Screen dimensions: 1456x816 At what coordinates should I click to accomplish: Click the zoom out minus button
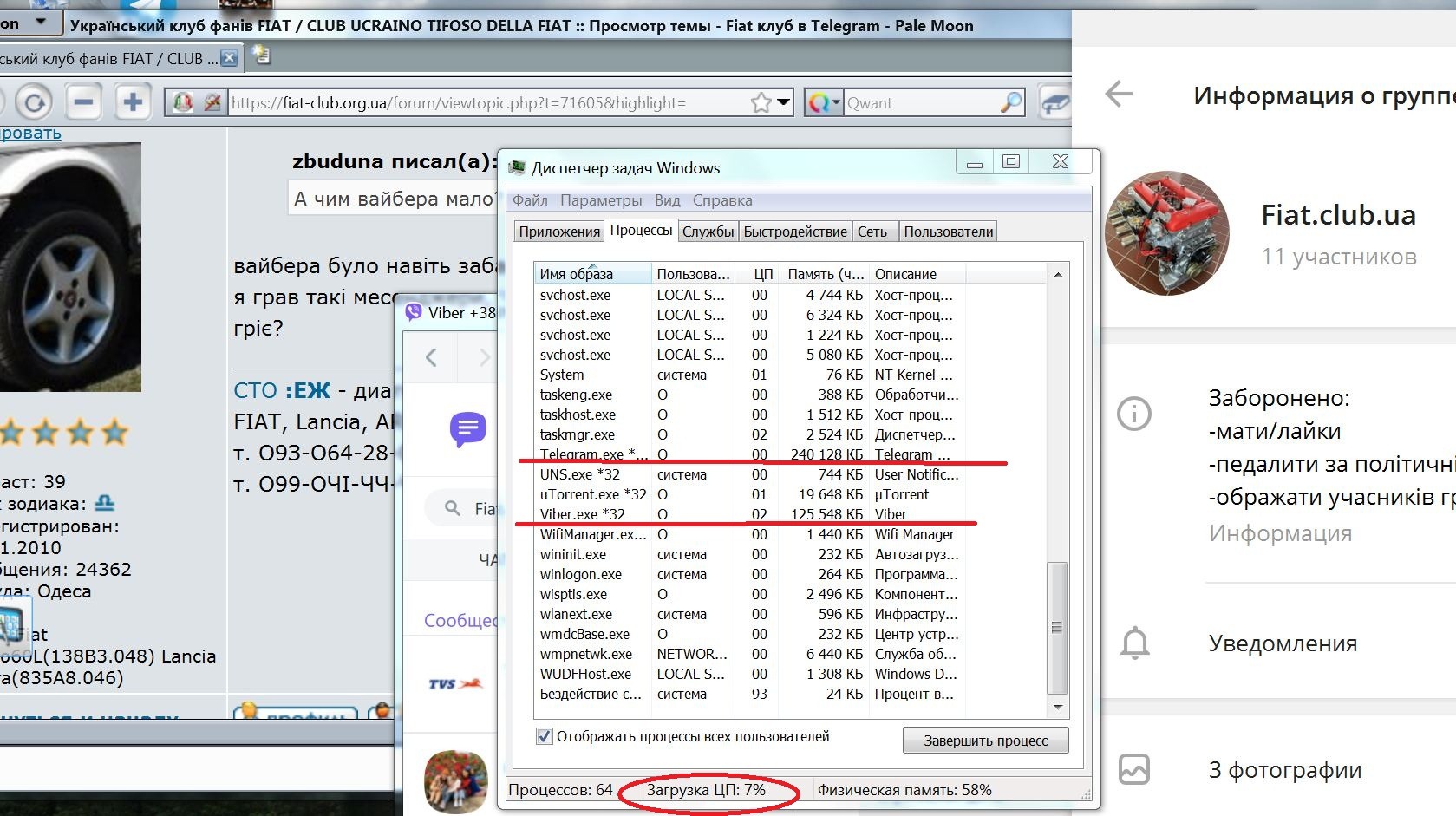point(83,103)
